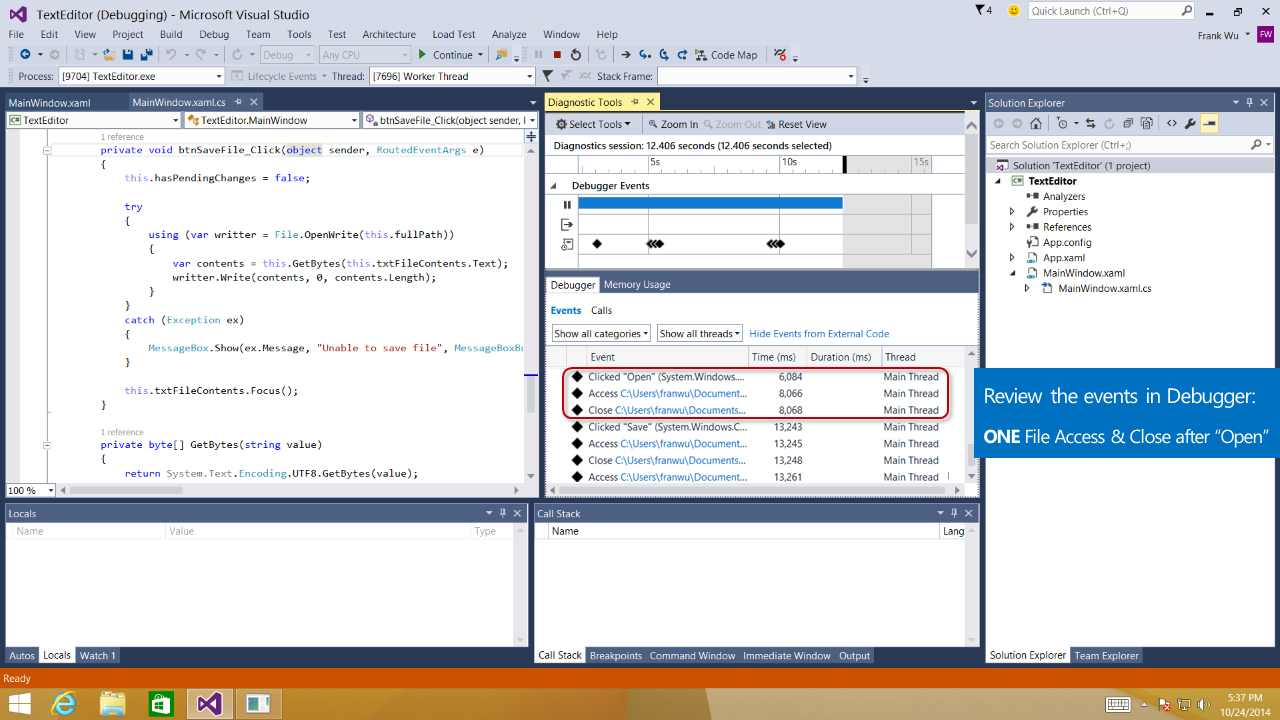Screen dimensions: 1280x720
Task: Click the Output events track icon
Action: click(567, 224)
